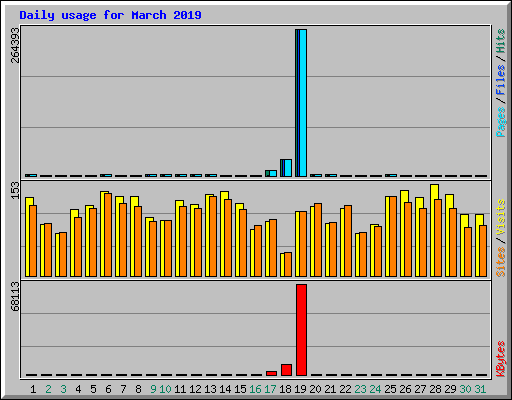512x400 pixels.
Task: Click the Pages legend label
Action: click(x=501, y=122)
